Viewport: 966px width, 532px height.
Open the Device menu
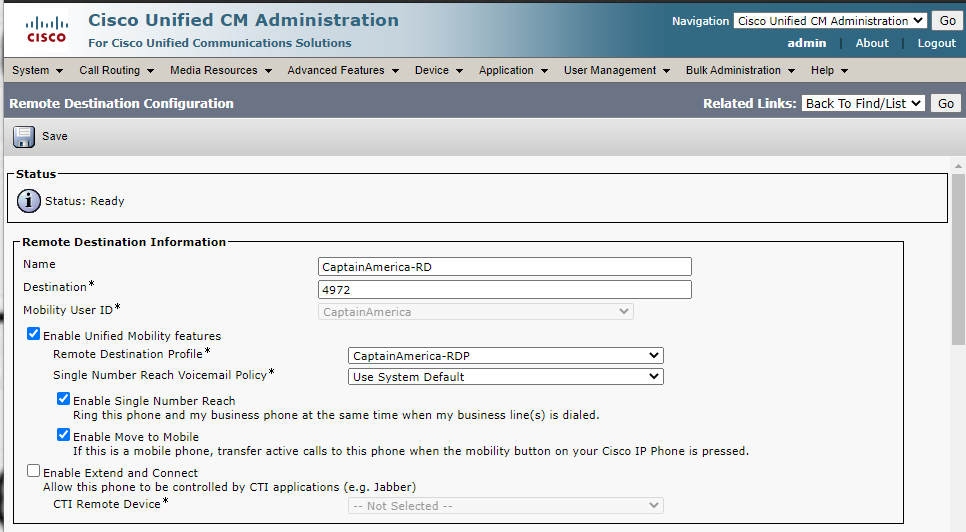click(x=438, y=70)
